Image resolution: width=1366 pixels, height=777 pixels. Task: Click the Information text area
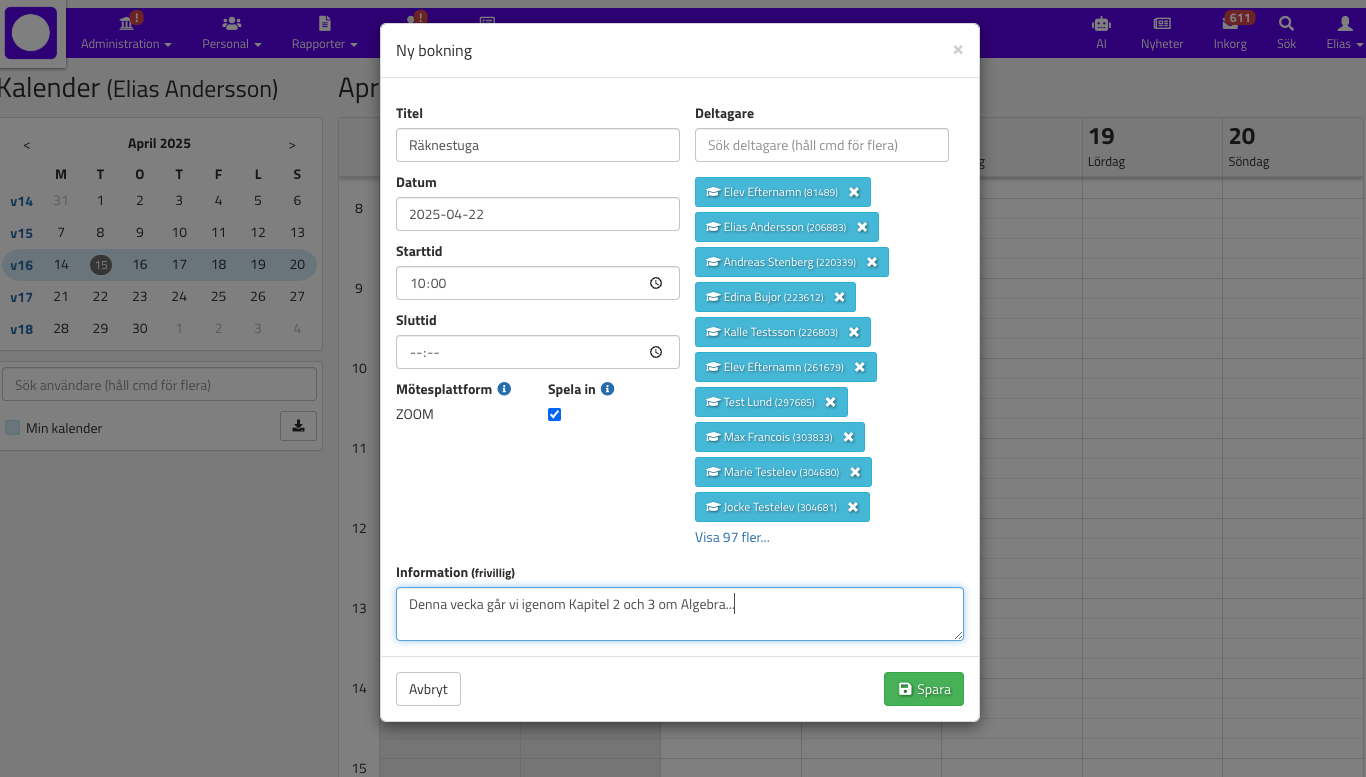(680, 614)
